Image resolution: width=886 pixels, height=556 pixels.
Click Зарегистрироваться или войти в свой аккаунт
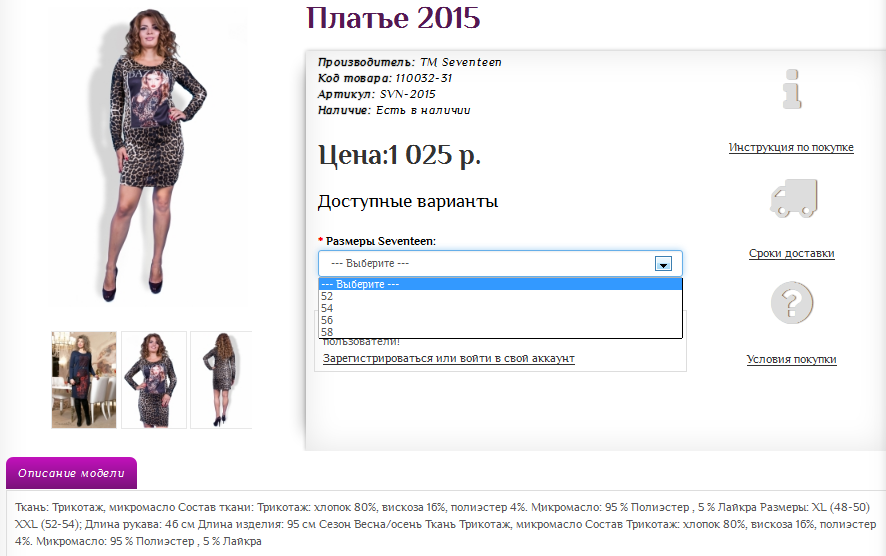(x=449, y=358)
